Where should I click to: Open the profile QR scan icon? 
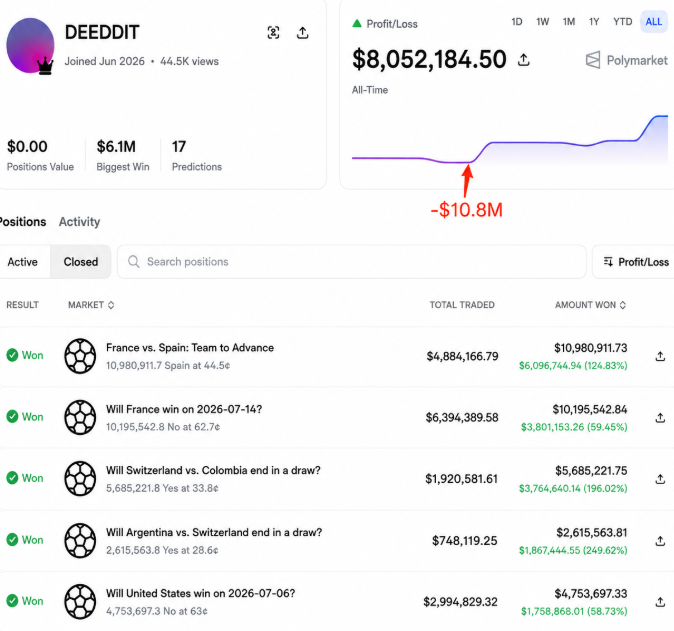coord(273,33)
